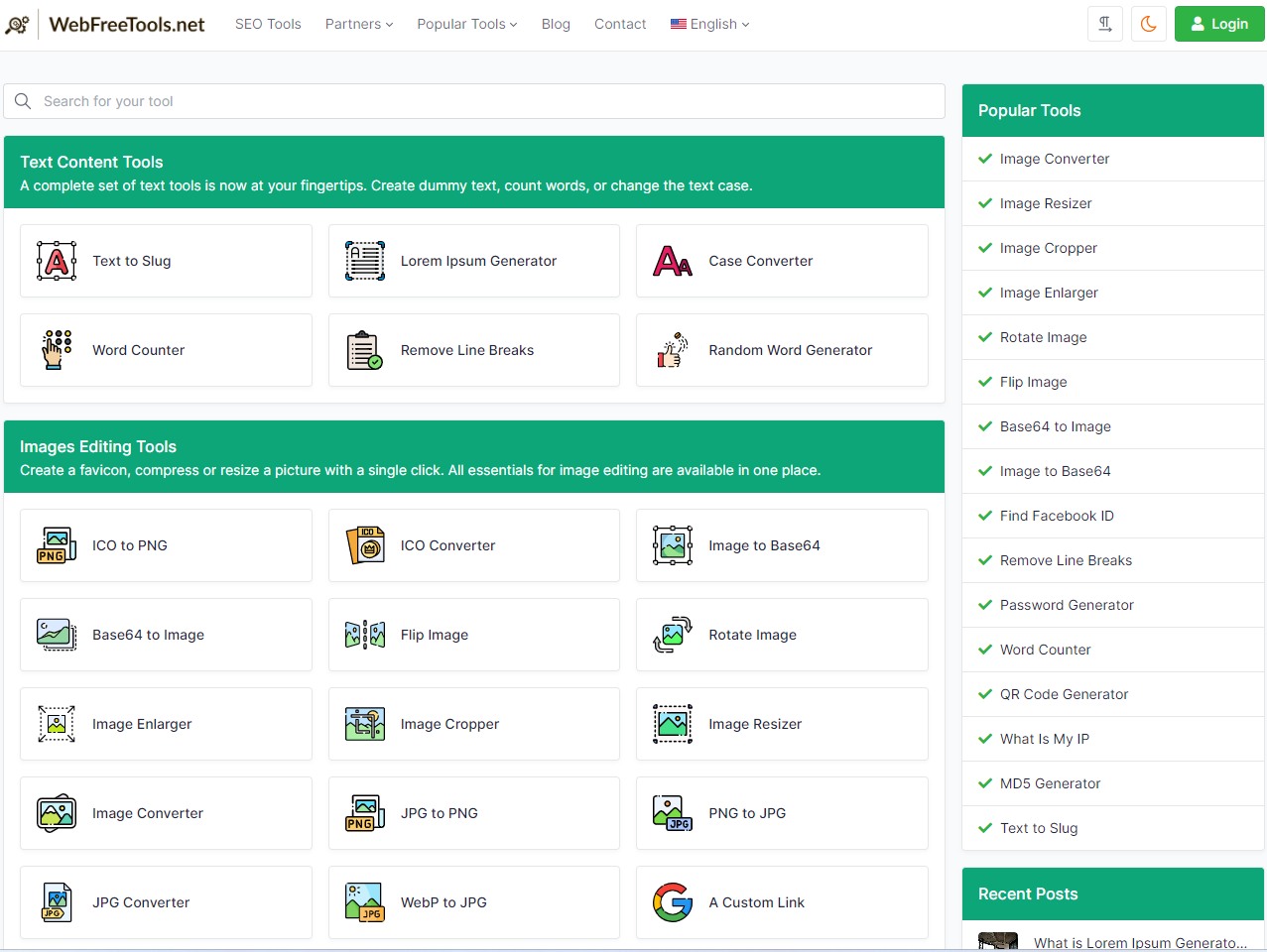Screen dimensions: 1267x952
Task: Open the Lorem Ipsum recent post thumbnail
Action: (998, 941)
